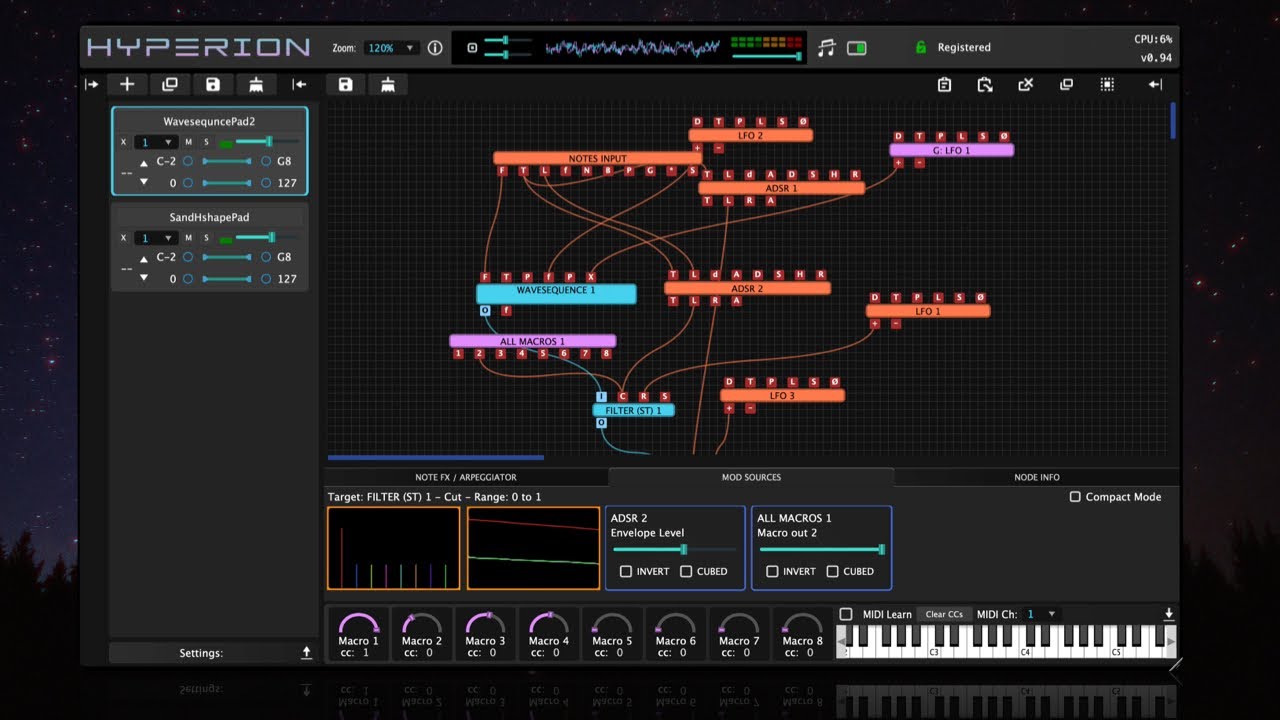The image size is (1280, 720).
Task: Click the SandHshapePad layer name
Action: pyautogui.click(x=209, y=217)
